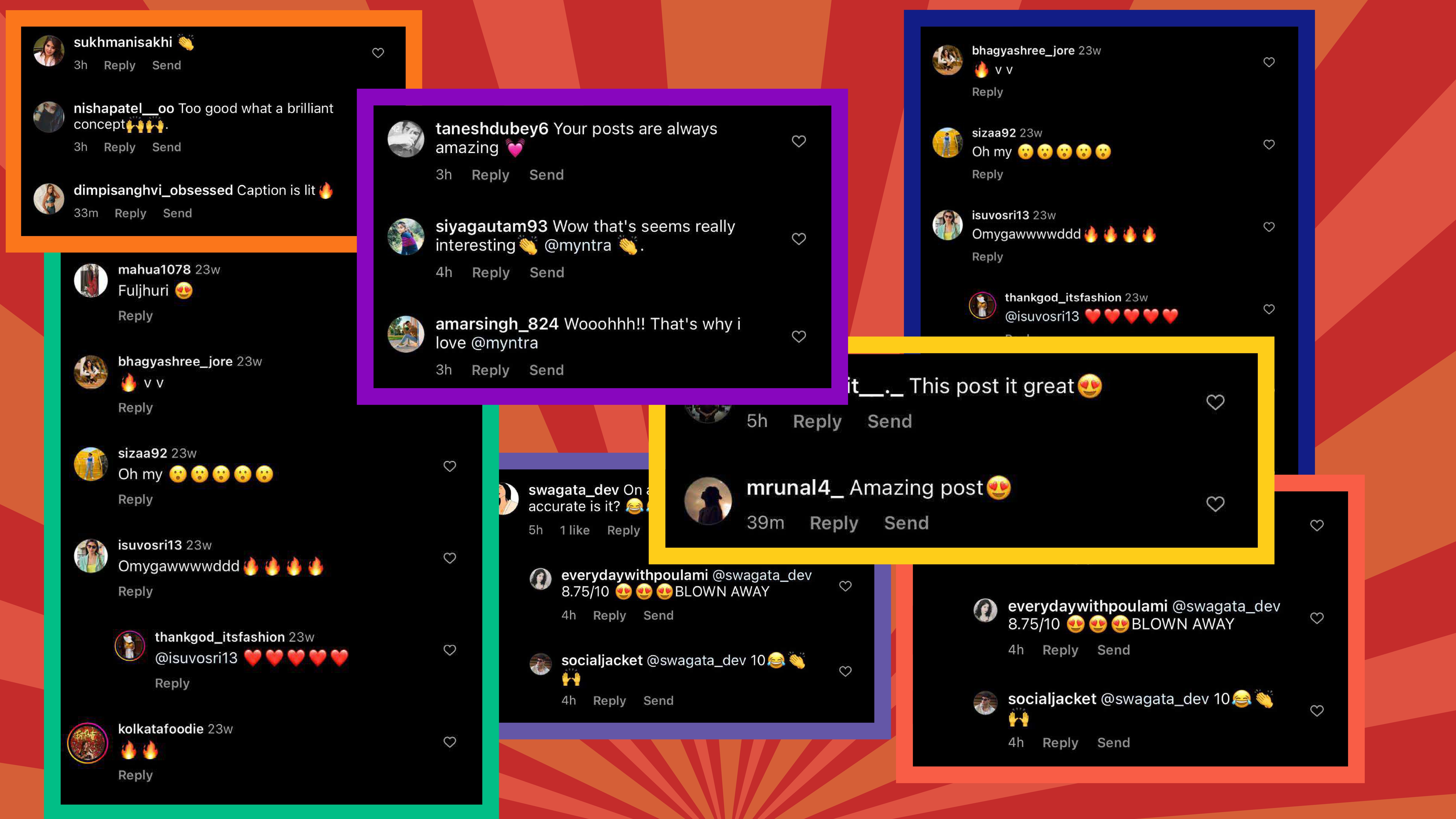1456x819 pixels.
Task: Send the comment from mrunal4_
Action: tap(906, 523)
